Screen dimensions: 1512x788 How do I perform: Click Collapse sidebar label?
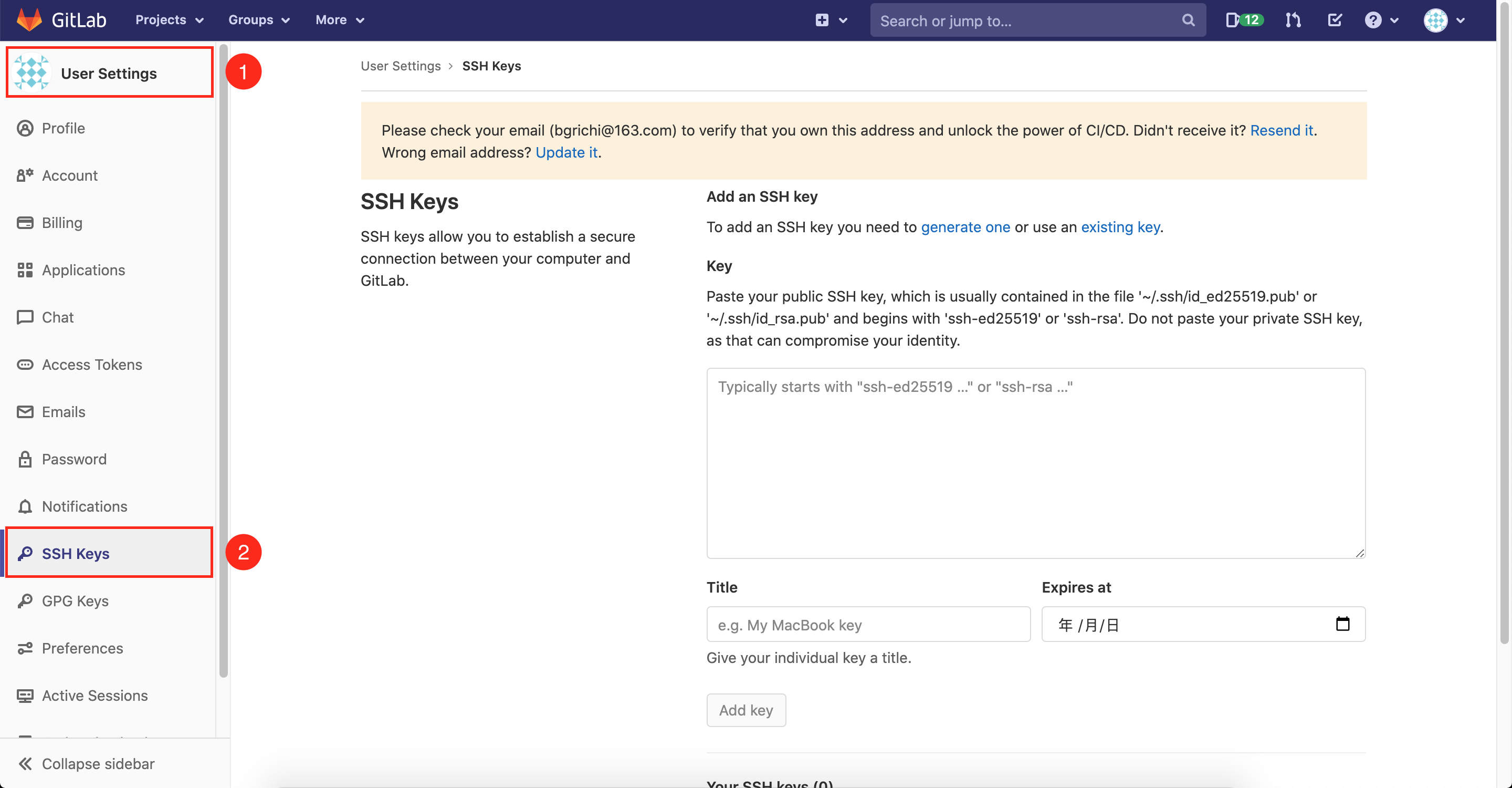(98, 763)
